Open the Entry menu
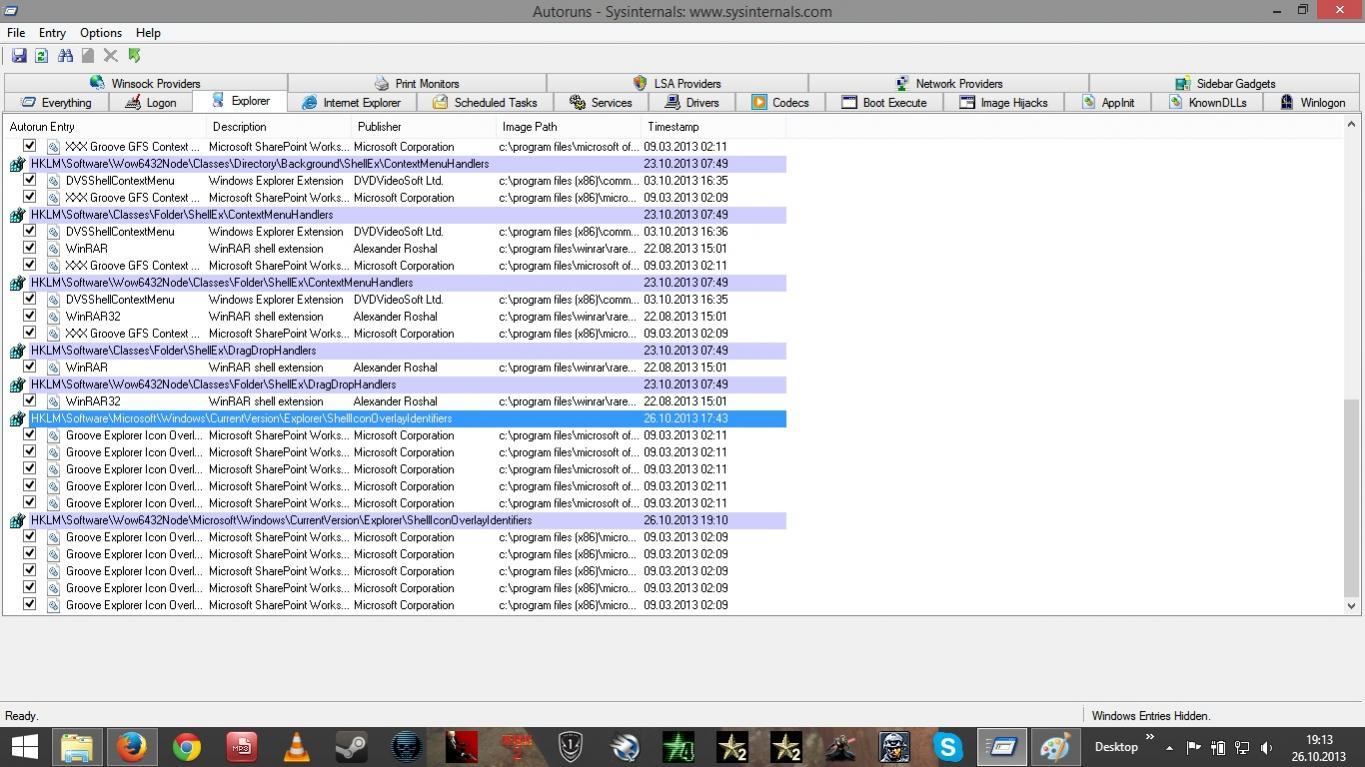Image resolution: width=1365 pixels, height=767 pixels. (x=52, y=33)
